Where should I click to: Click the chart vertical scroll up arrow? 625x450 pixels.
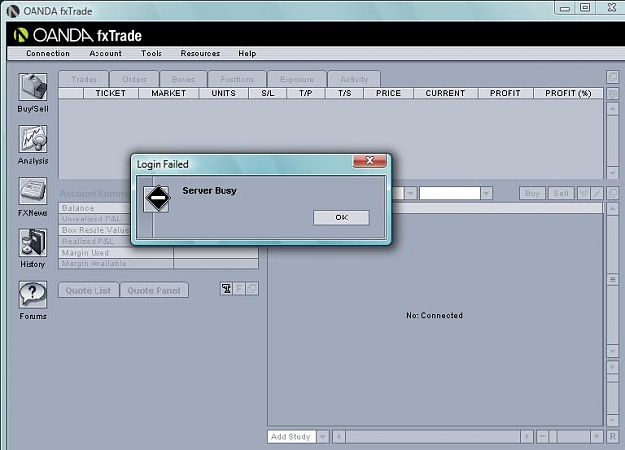pyautogui.click(x=612, y=208)
